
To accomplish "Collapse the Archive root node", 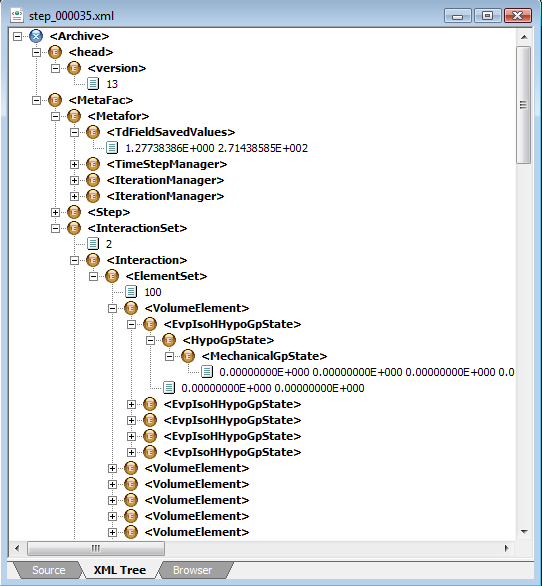I will pos(17,36).
